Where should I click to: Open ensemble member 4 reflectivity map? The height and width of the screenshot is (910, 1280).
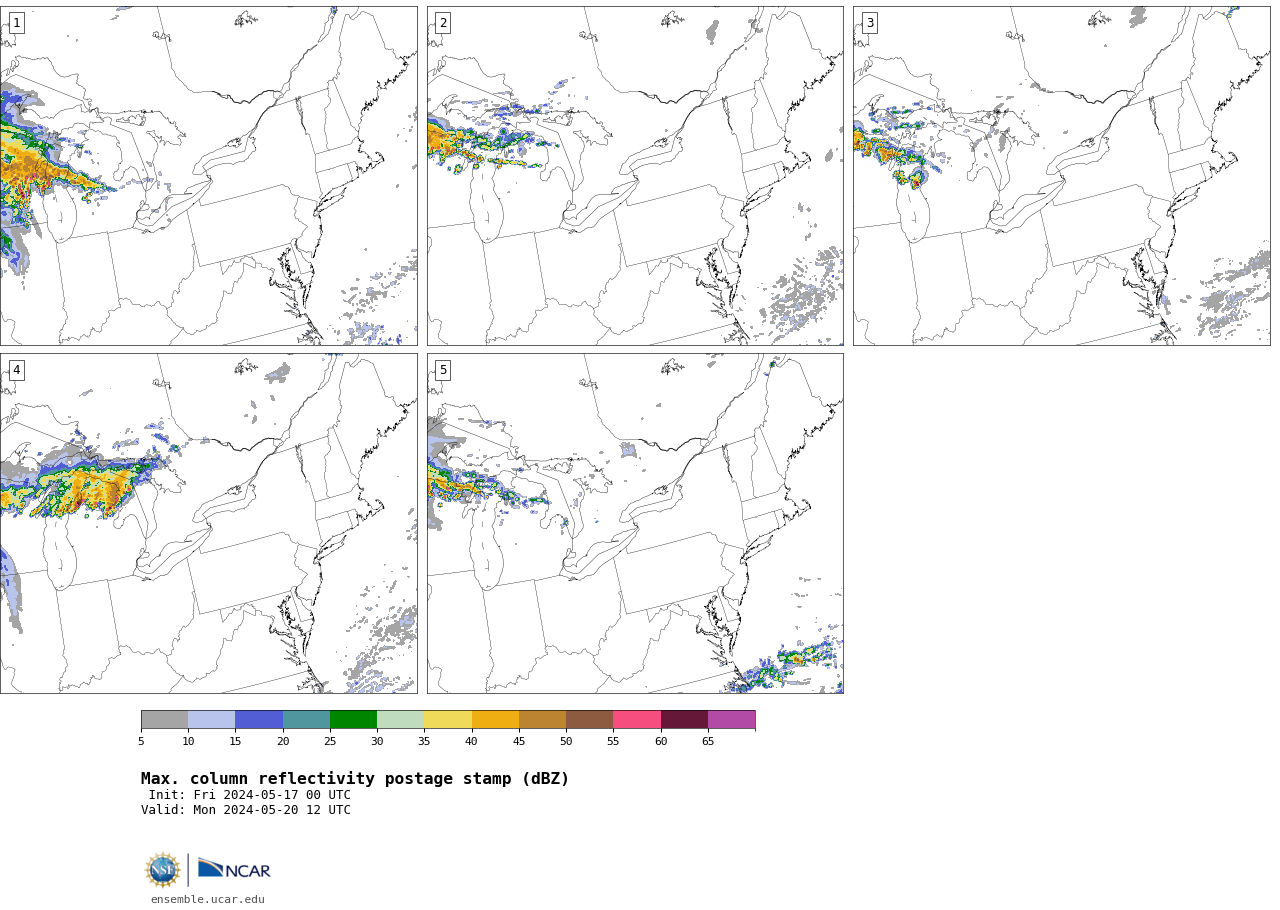pos(208,523)
